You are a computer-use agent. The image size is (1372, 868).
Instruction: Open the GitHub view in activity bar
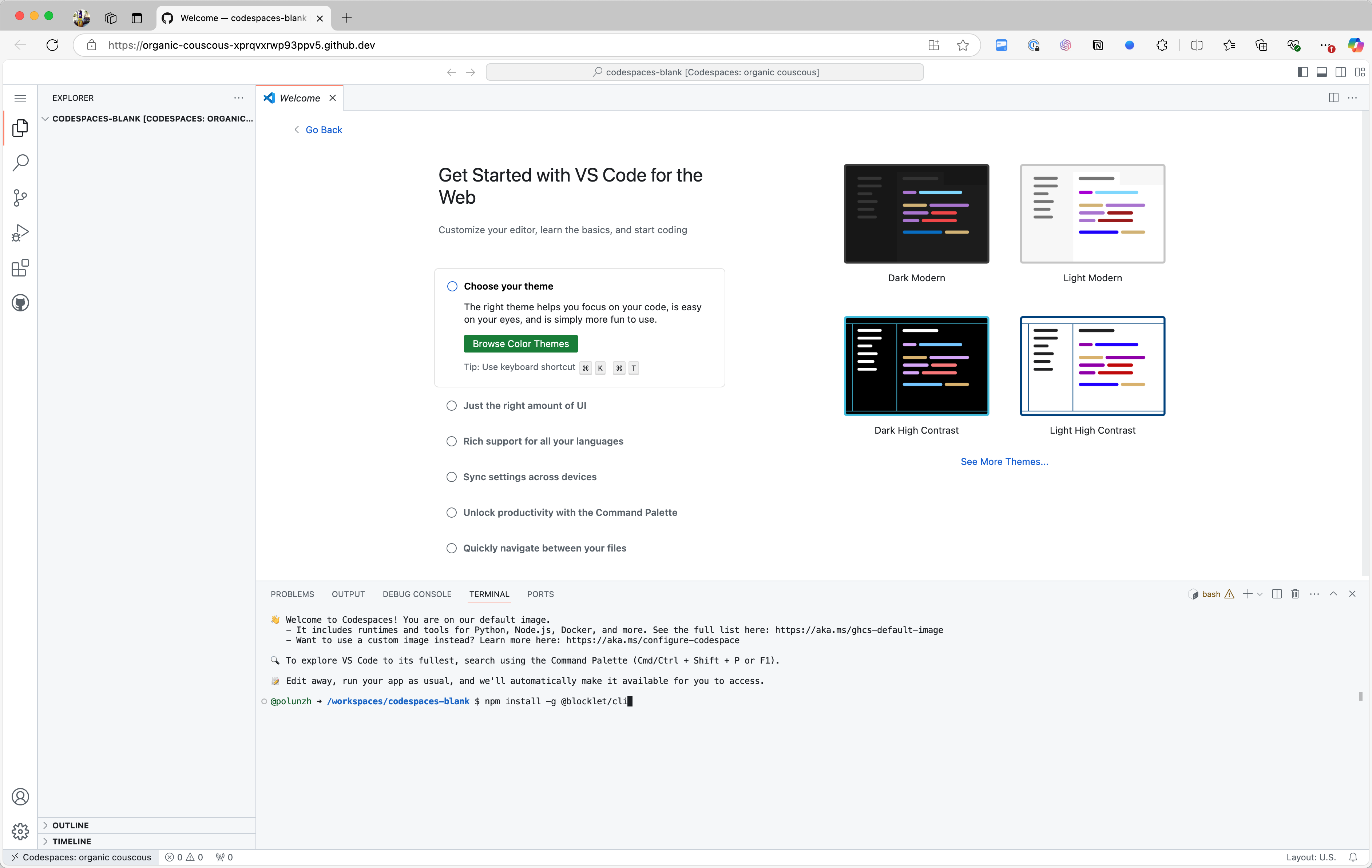[x=20, y=303]
